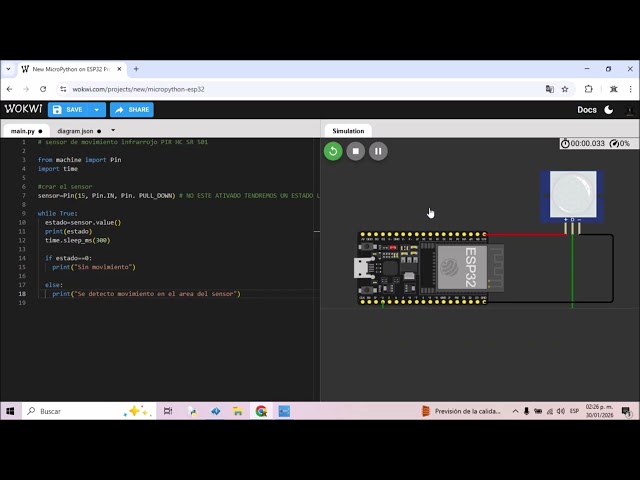Select the Simulation tab
This screenshot has height=480, width=640.
348,131
